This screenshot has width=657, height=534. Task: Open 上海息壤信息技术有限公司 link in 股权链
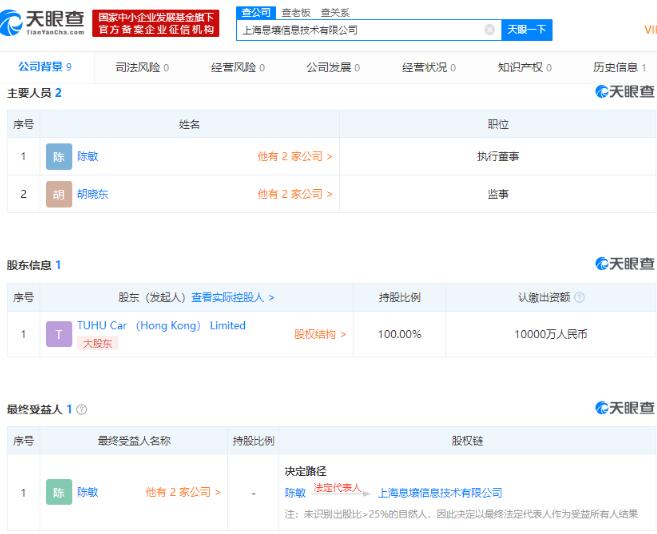[x=439, y=493]
